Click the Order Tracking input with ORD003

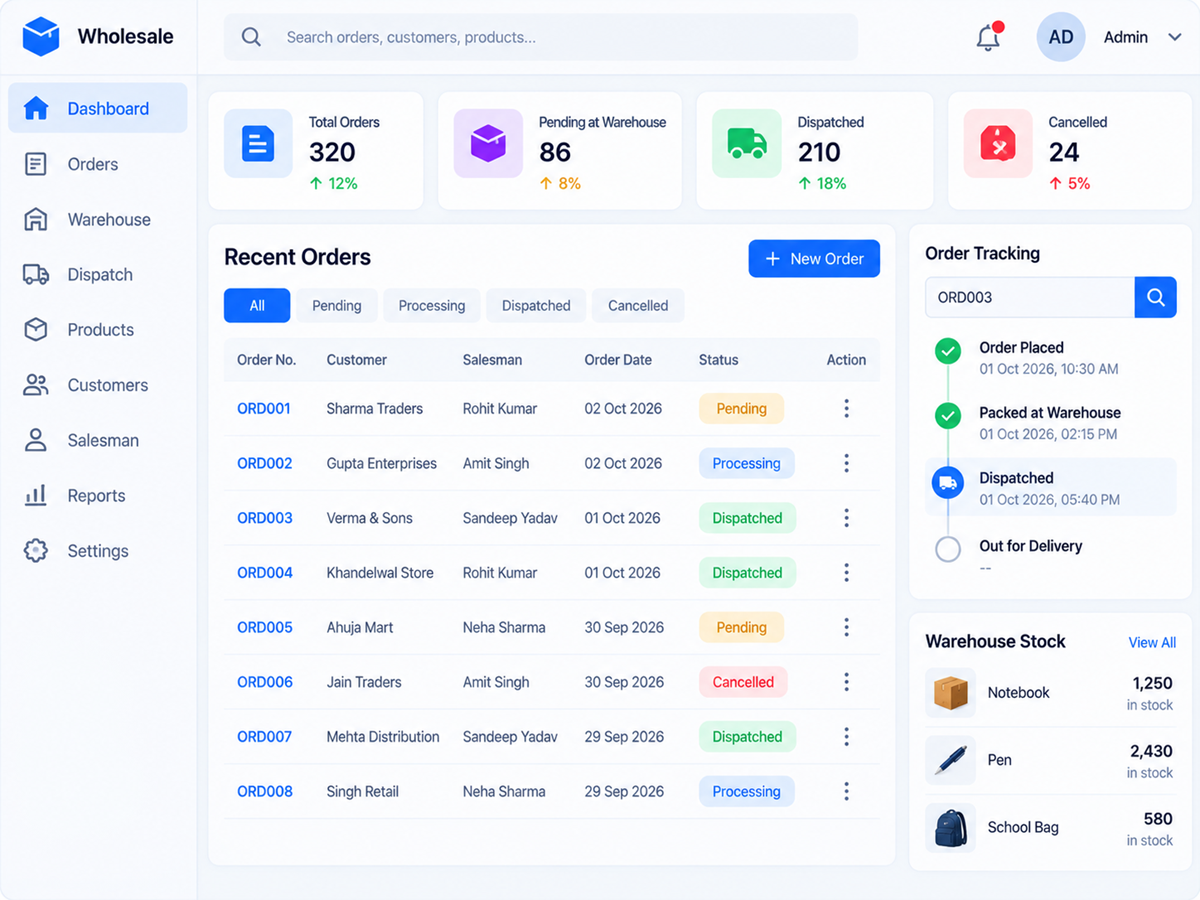pos(1030,297)
